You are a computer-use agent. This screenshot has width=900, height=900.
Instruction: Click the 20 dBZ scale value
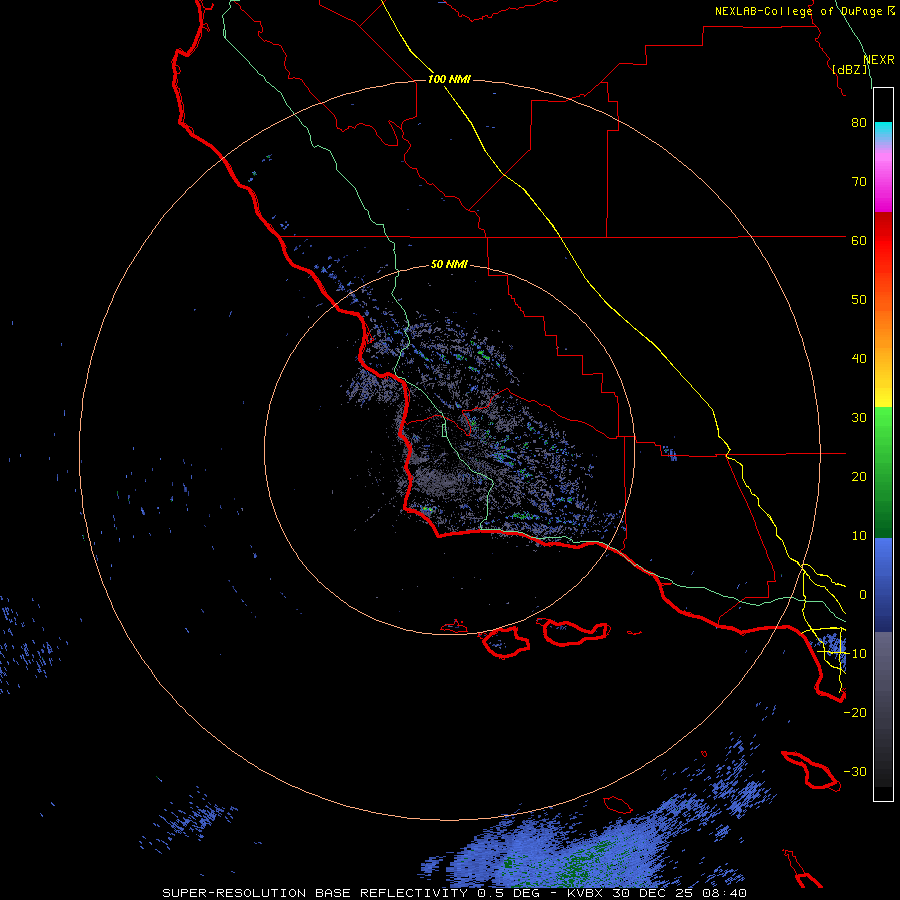(x=859, y=477)
